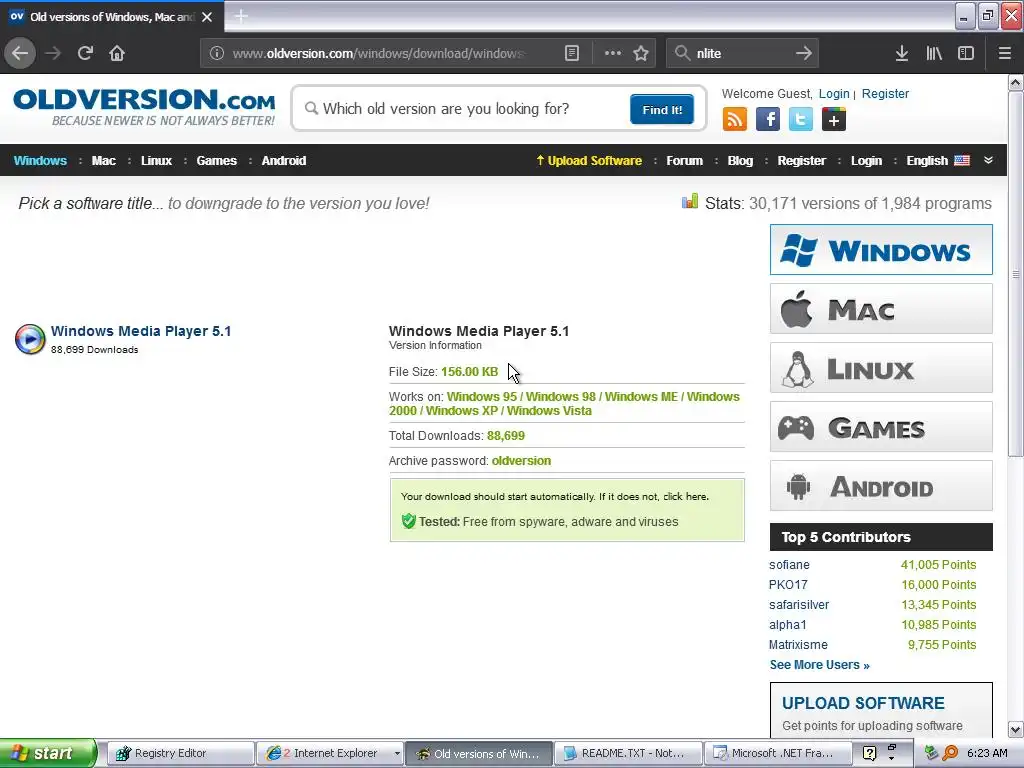Open contributor safarisilver's profile
1024x768 pixels.
pos(799,605)
